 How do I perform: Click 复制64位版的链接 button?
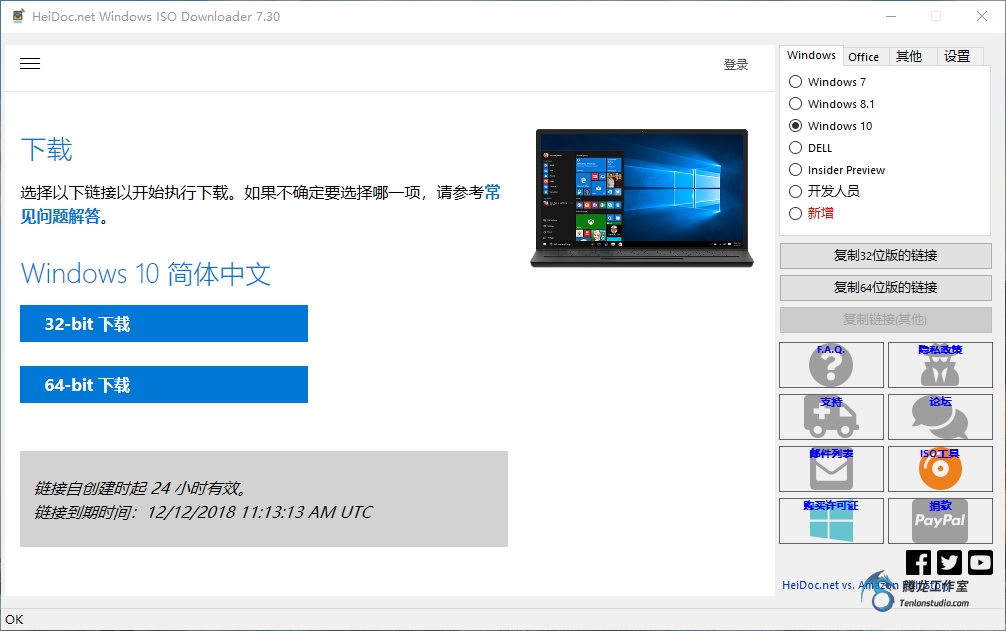click(885, 288)
